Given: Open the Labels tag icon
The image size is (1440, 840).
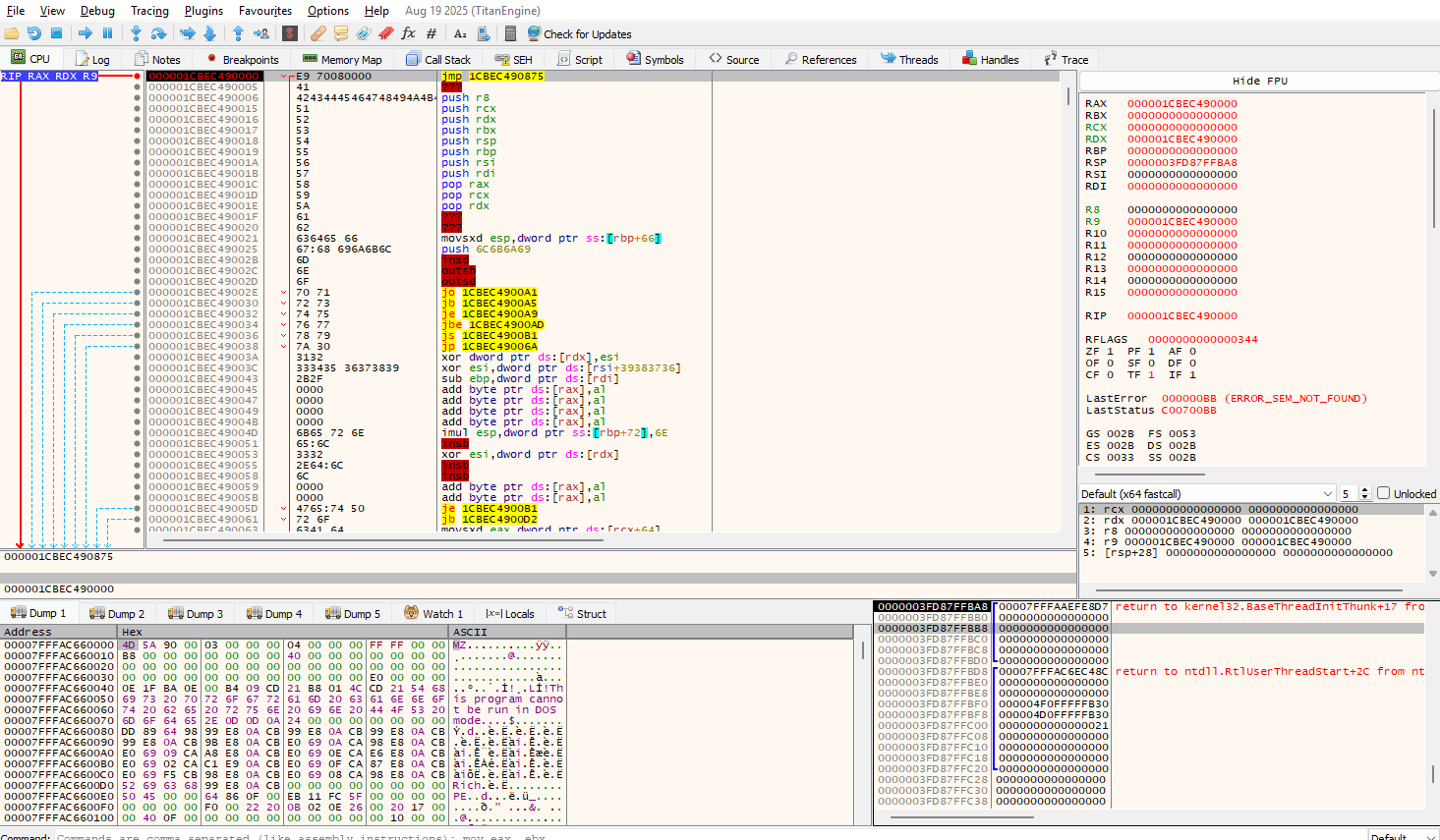Looking at the screenshot, I should pos(364,33).
